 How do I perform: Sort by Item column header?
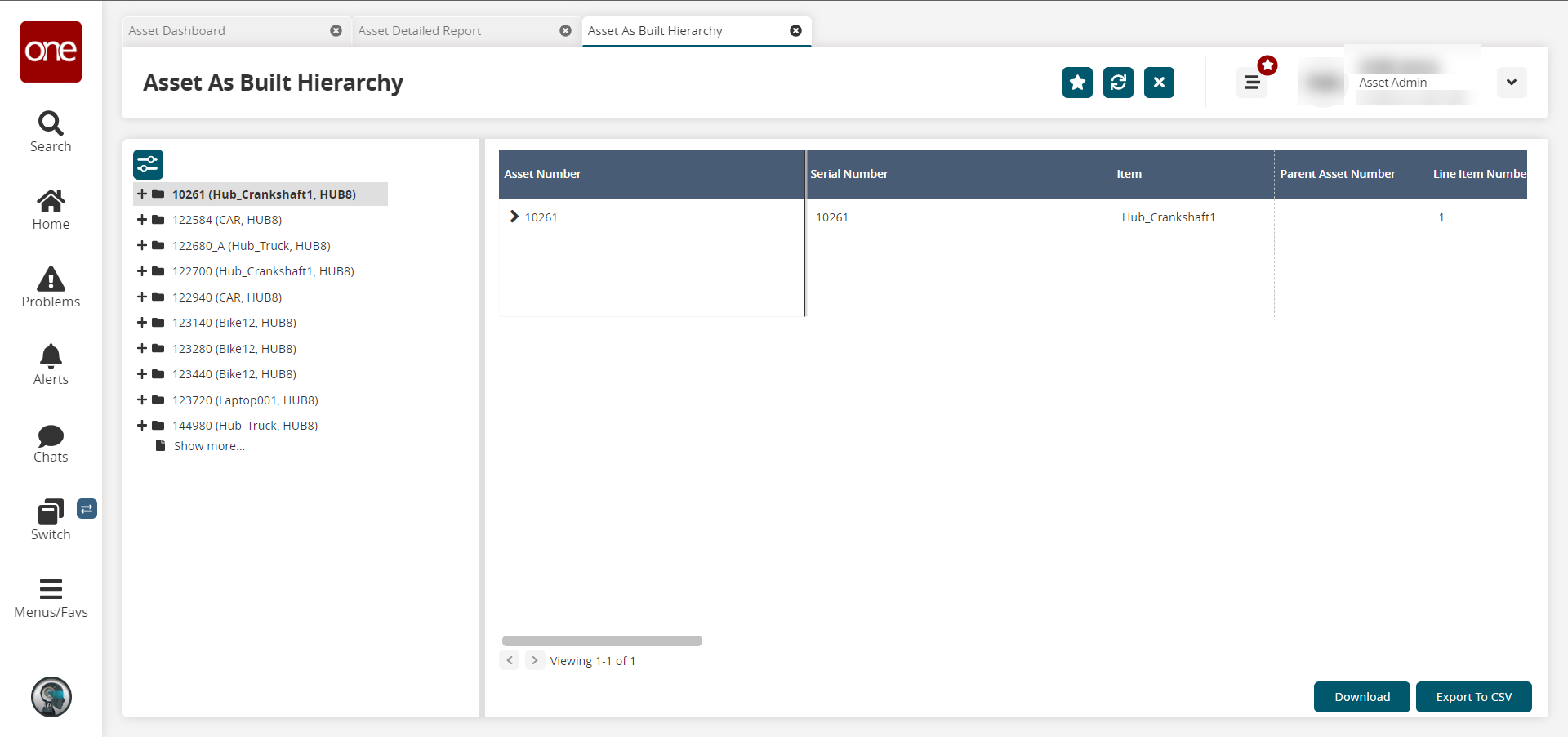tap(1192, 174)
